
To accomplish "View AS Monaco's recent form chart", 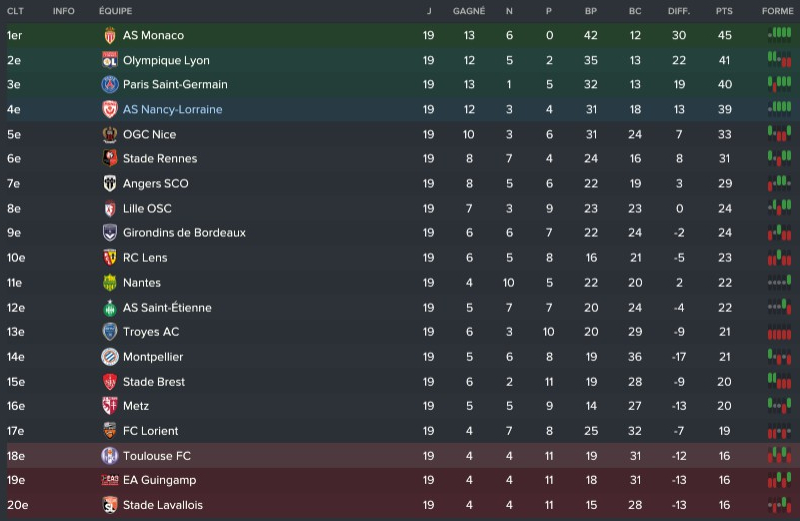I will (779, 35).
